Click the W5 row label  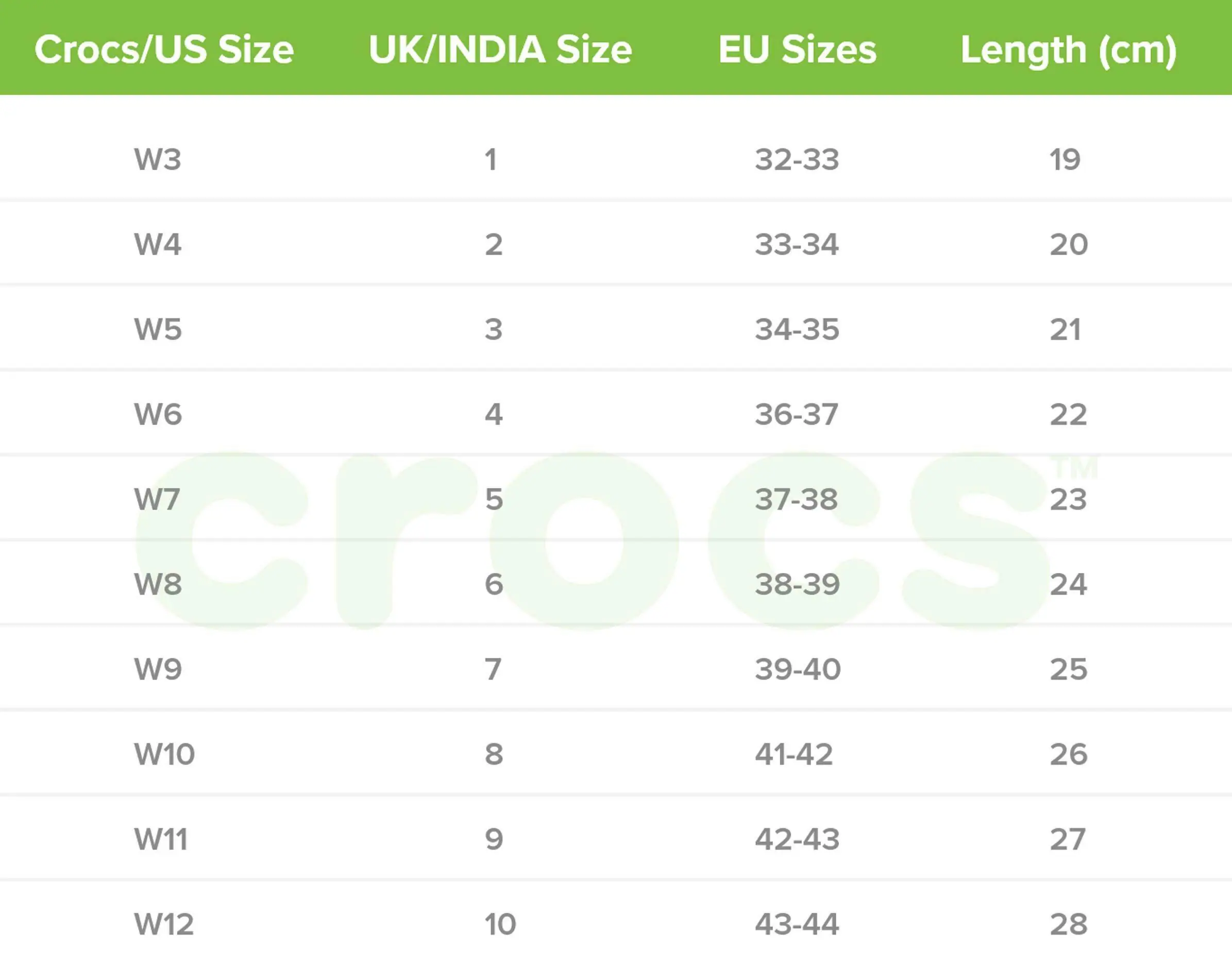pos(158,330)
